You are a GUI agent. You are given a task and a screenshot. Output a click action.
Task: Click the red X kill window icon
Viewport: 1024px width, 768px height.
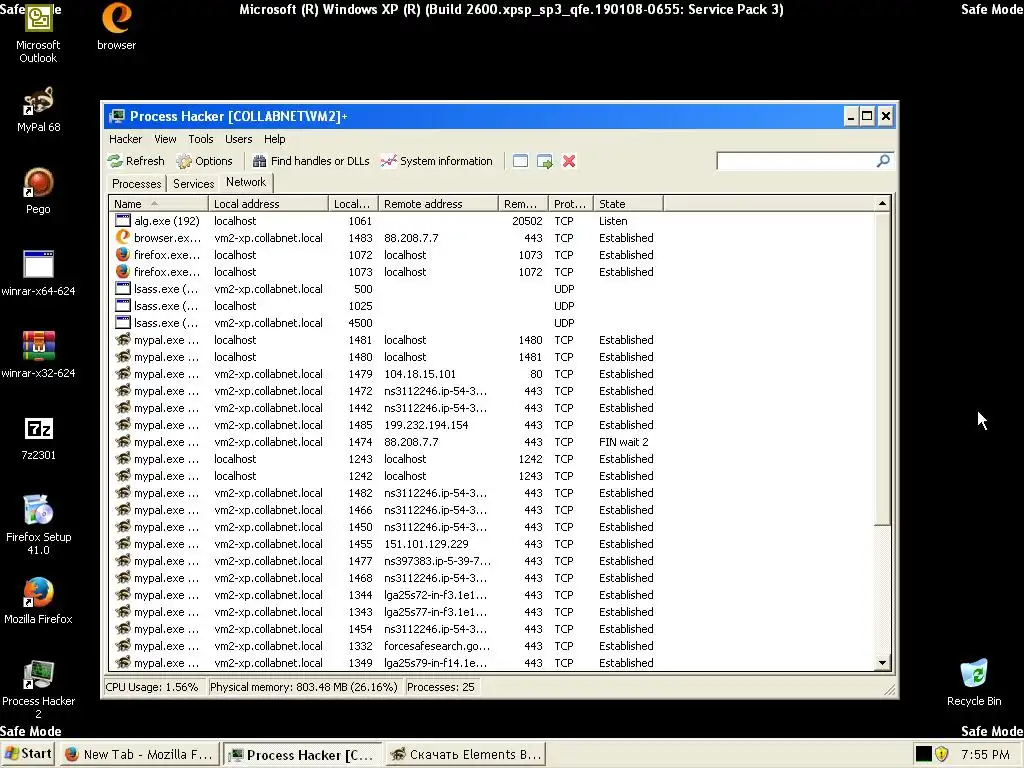pyautogui.click(x=569, y=161)
